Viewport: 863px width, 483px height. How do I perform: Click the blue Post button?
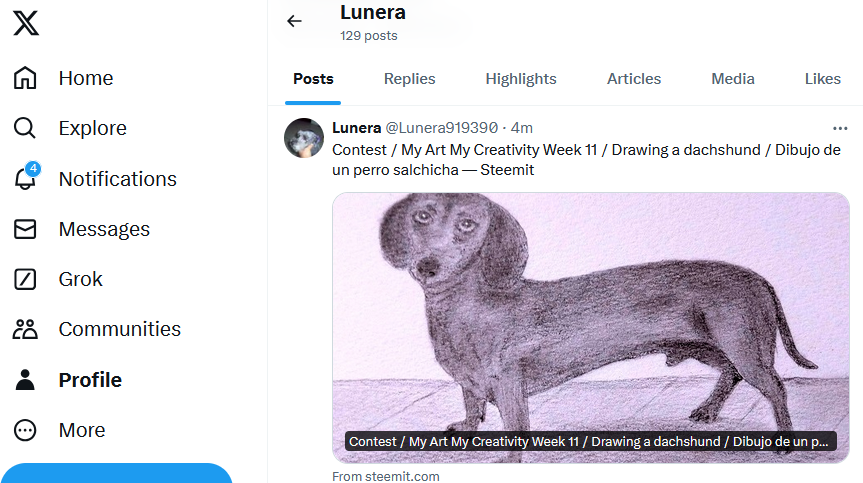116,474
